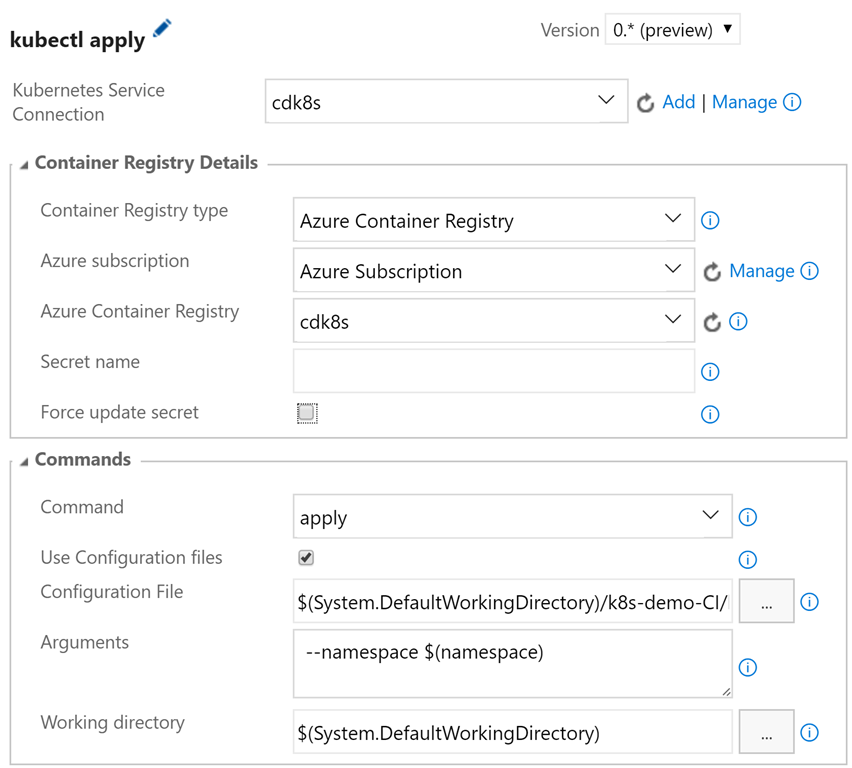This screenshot has height=768, width=852.
Task: Click Manage link next to Azure subscription
Action: click(761, 271)
